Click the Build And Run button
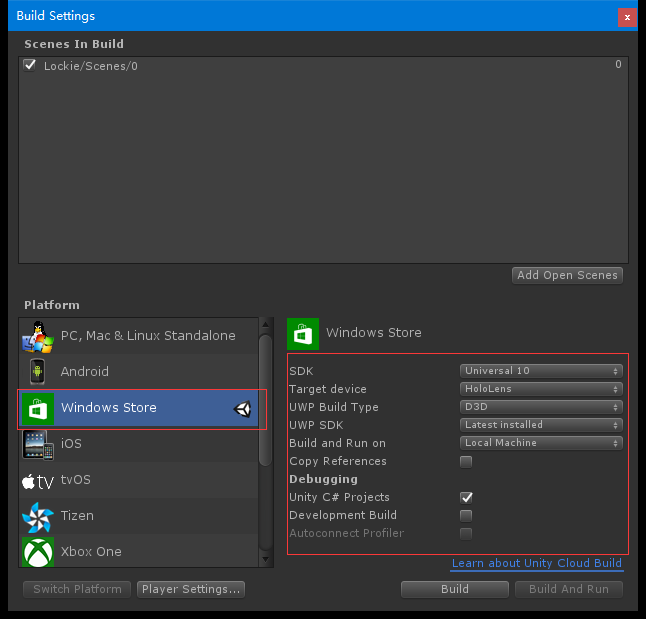This screenshot has height=619, width=646. pos(569,589)
